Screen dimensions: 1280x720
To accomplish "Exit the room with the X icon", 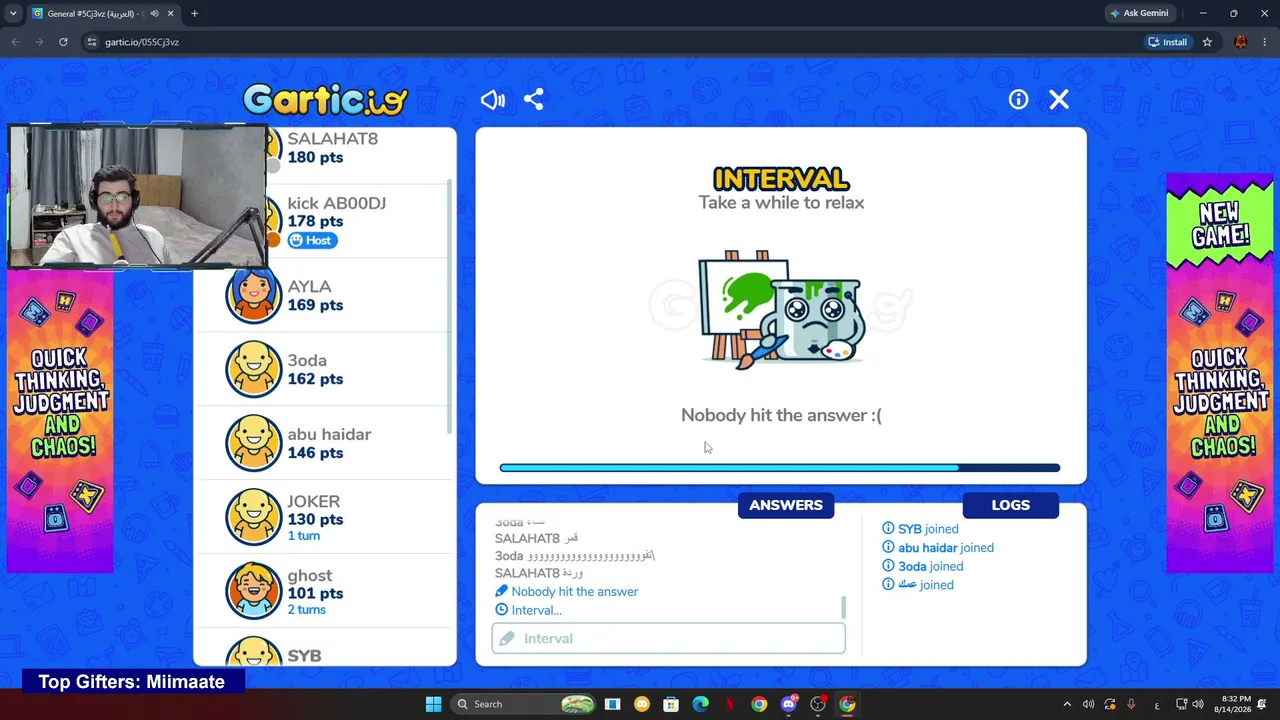I will [1059, 99].
